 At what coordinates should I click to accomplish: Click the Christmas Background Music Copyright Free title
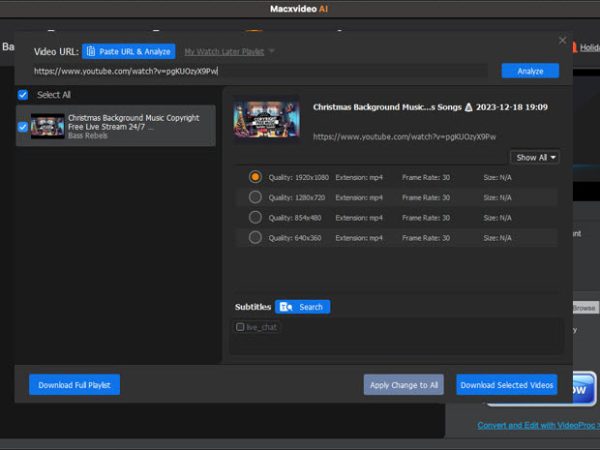point(134,122)
